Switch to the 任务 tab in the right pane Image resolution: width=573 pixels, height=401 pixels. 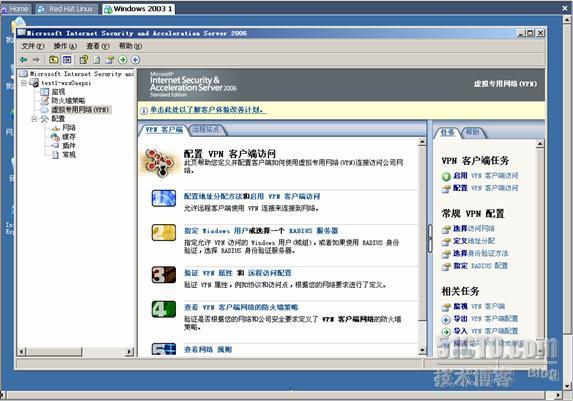point(447,132)
